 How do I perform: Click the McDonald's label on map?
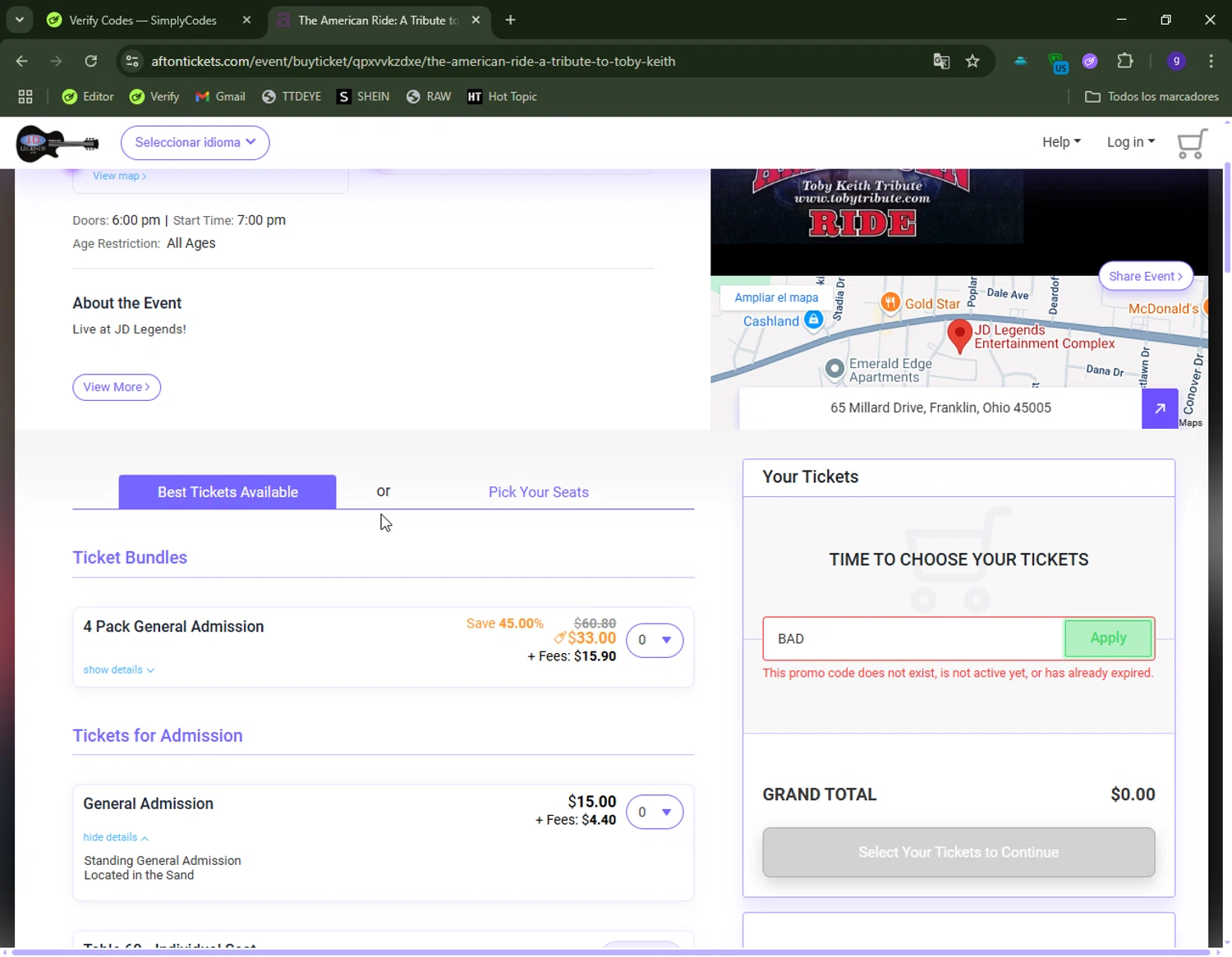point(1163,309)
